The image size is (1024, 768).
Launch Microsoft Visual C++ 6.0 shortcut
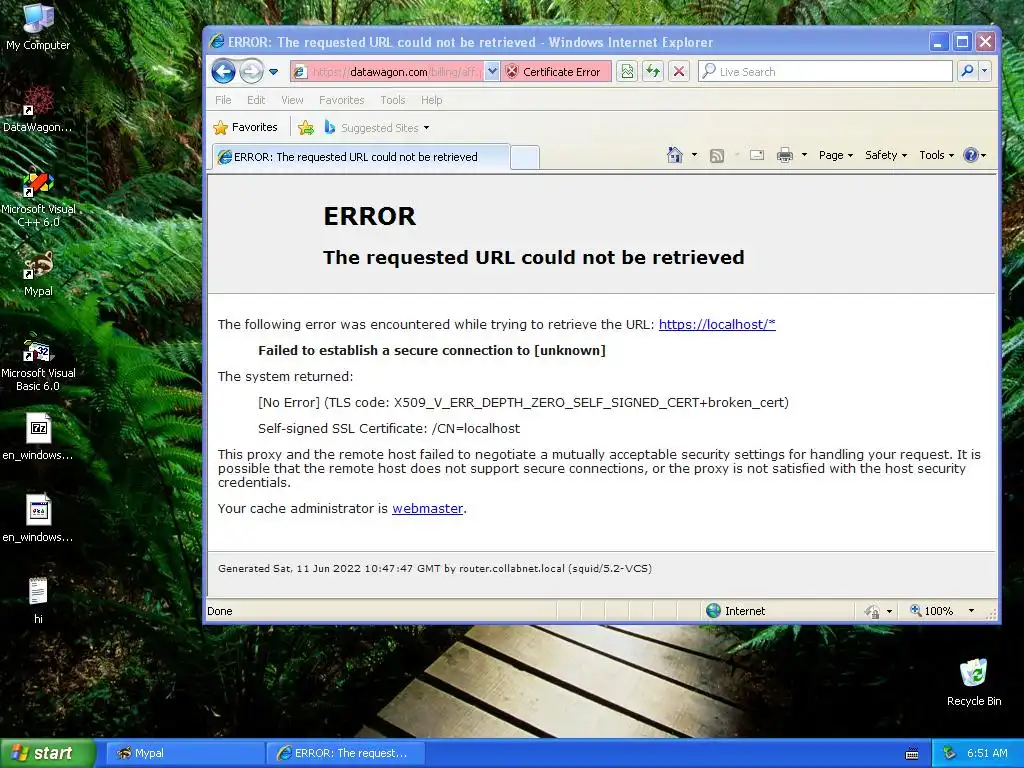click(x=38, y=198)
